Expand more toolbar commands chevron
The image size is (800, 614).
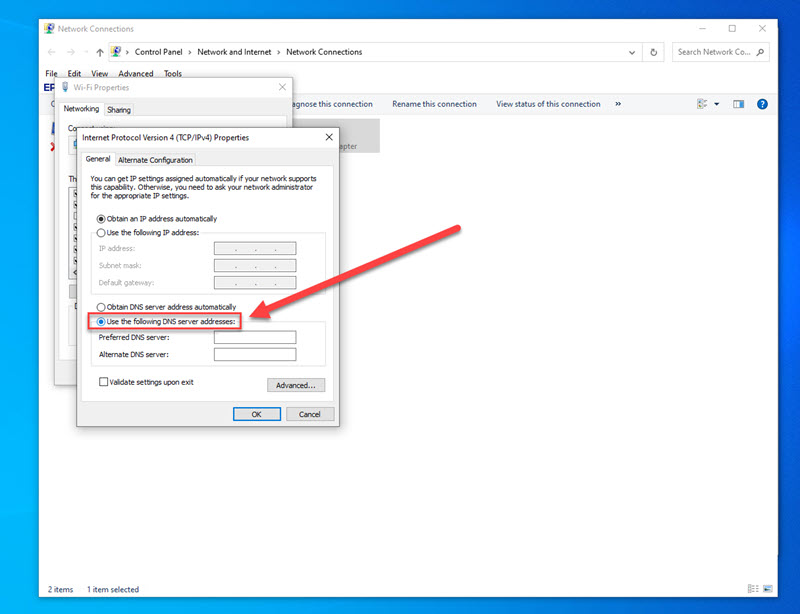pos(618,104)
